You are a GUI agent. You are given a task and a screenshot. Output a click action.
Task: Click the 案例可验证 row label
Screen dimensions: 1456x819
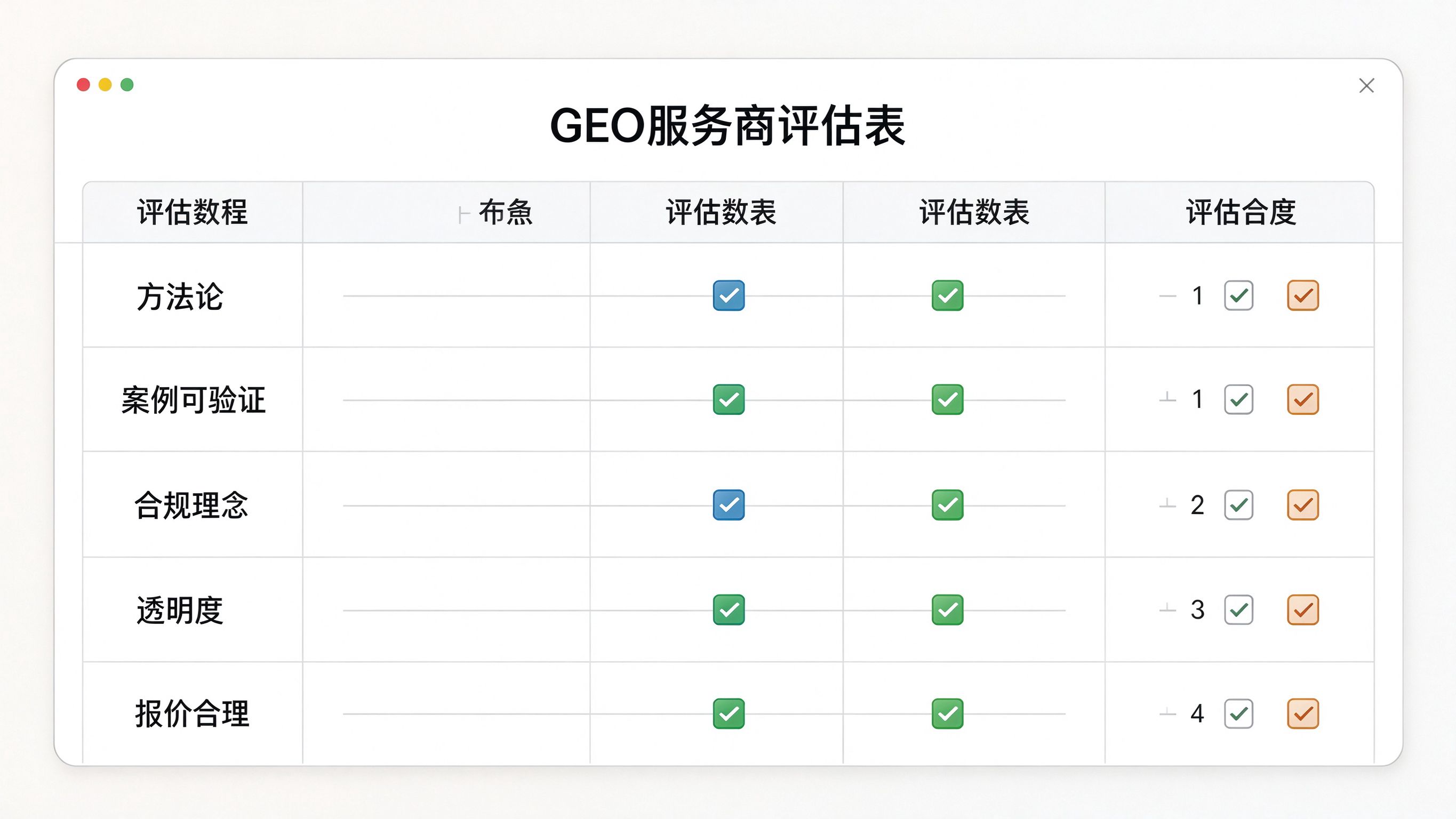(x=193, y=400)
